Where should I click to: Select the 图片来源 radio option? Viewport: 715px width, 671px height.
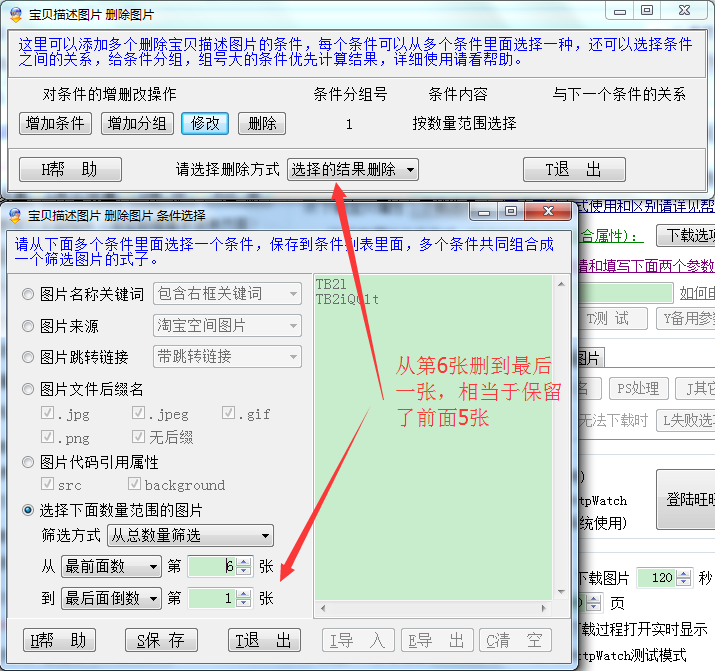(28, 326)
